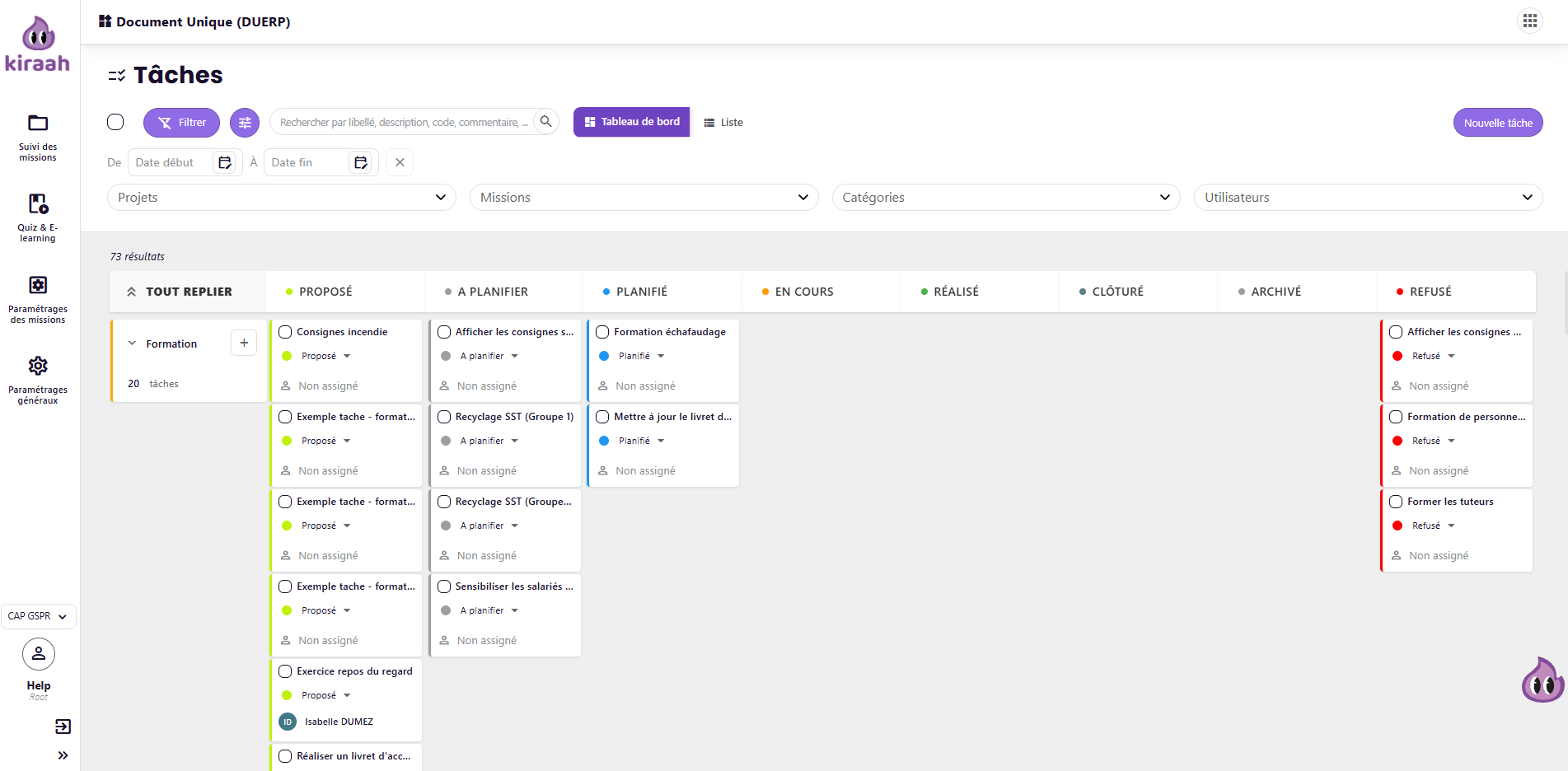Screen dimensions: 1568x771
Task: Click the search tasks input field
Action: 404,122
